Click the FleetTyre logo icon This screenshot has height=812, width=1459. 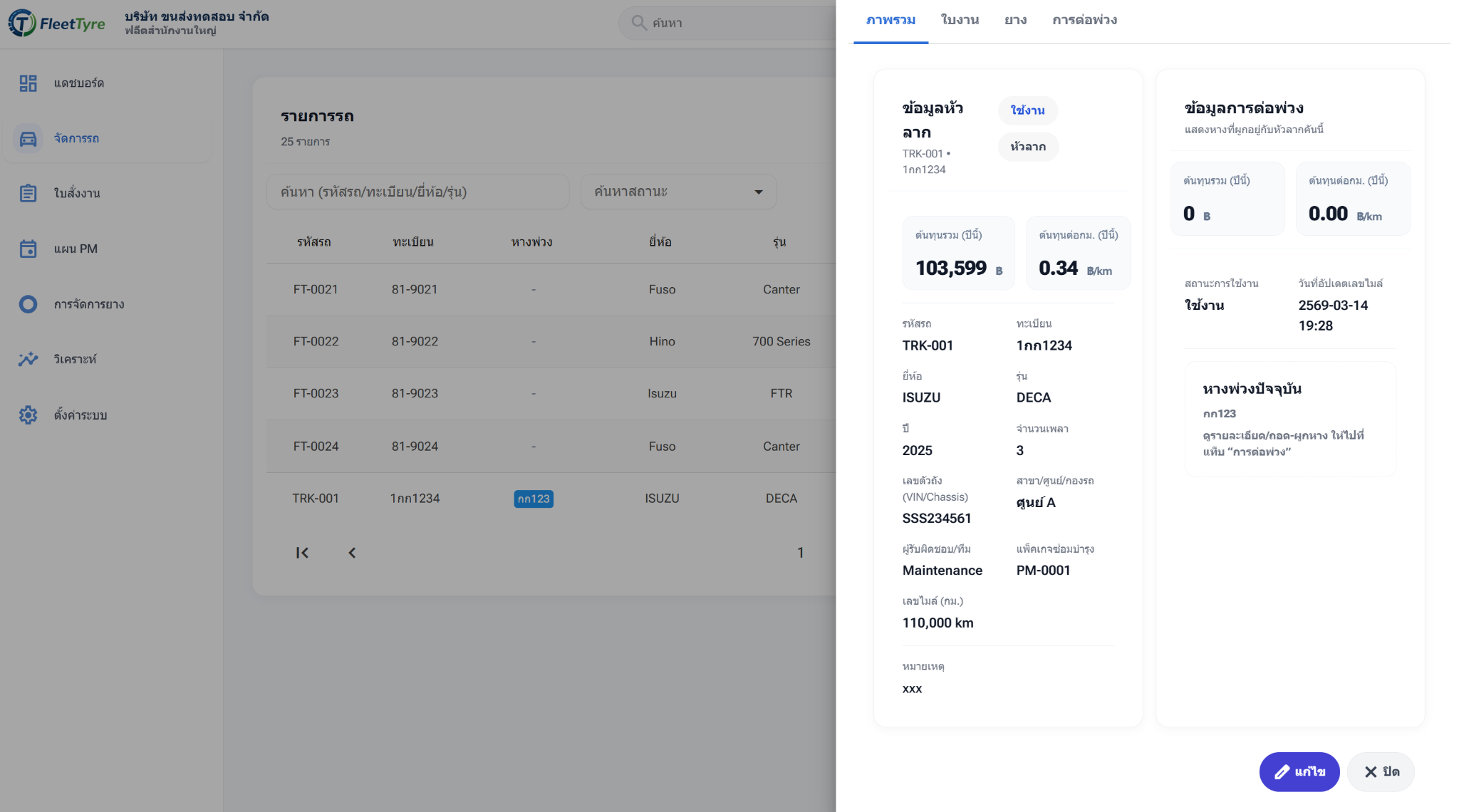(21, 23)
